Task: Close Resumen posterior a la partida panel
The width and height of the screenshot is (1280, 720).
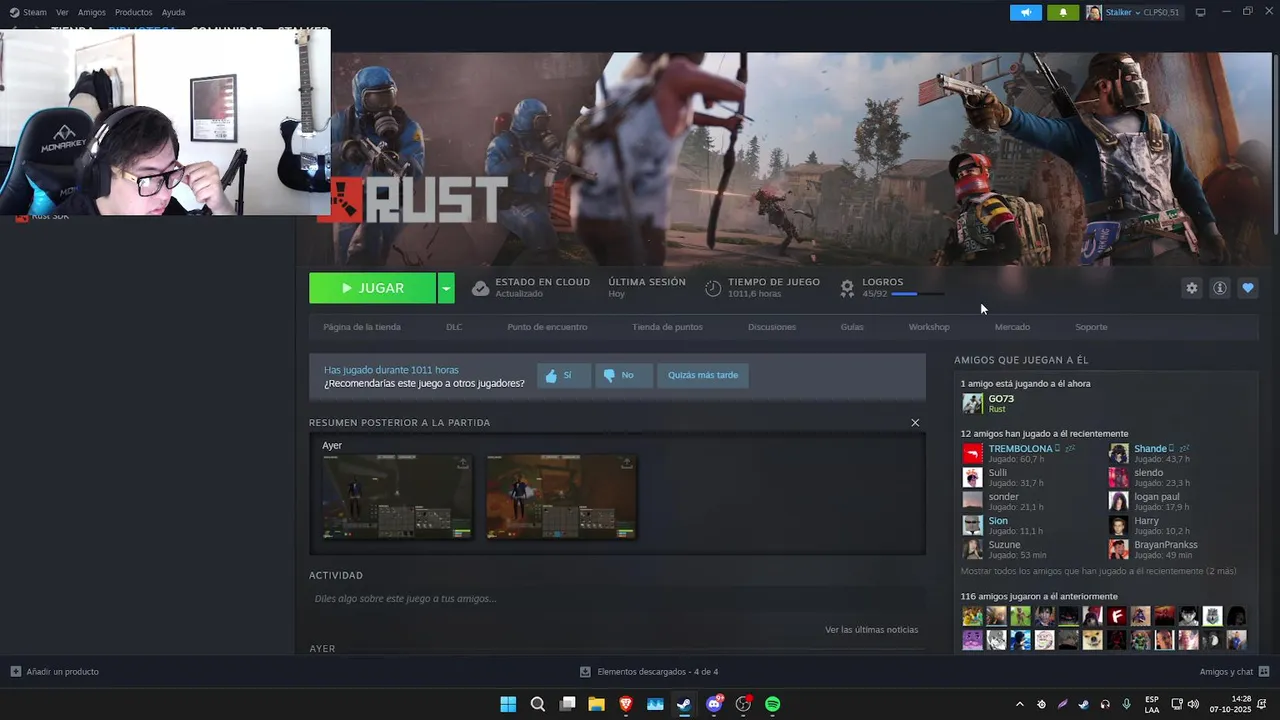Action: tap(915, 422)
